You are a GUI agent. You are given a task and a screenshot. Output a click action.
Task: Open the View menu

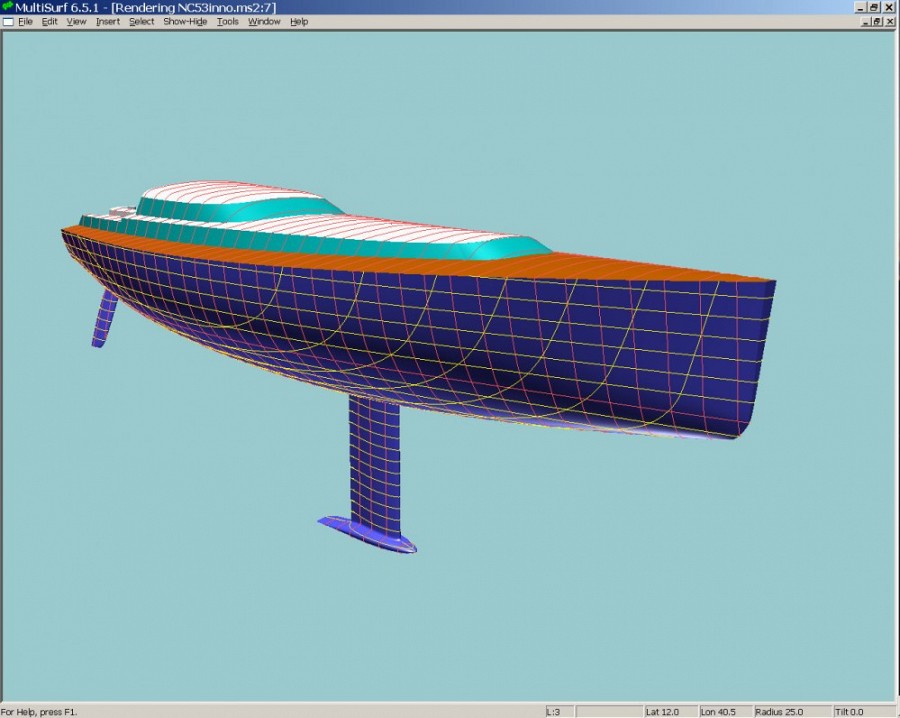pyautogui.click(x=76, y=21)
